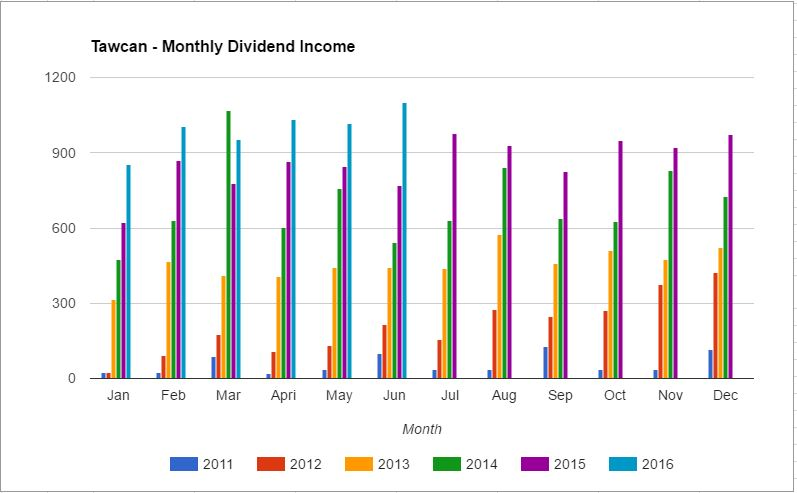Click the green Mar 2014 bar

tap(228, 245)
